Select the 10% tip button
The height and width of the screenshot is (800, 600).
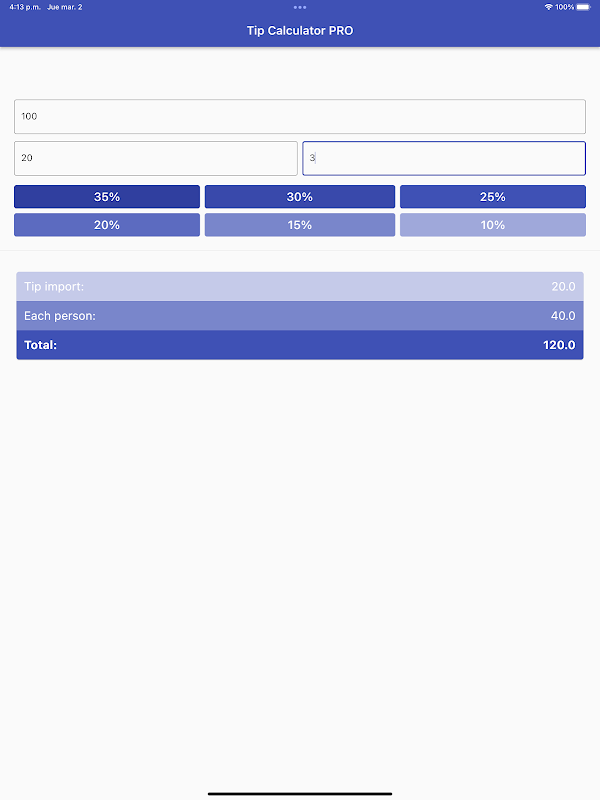[492, 225]
